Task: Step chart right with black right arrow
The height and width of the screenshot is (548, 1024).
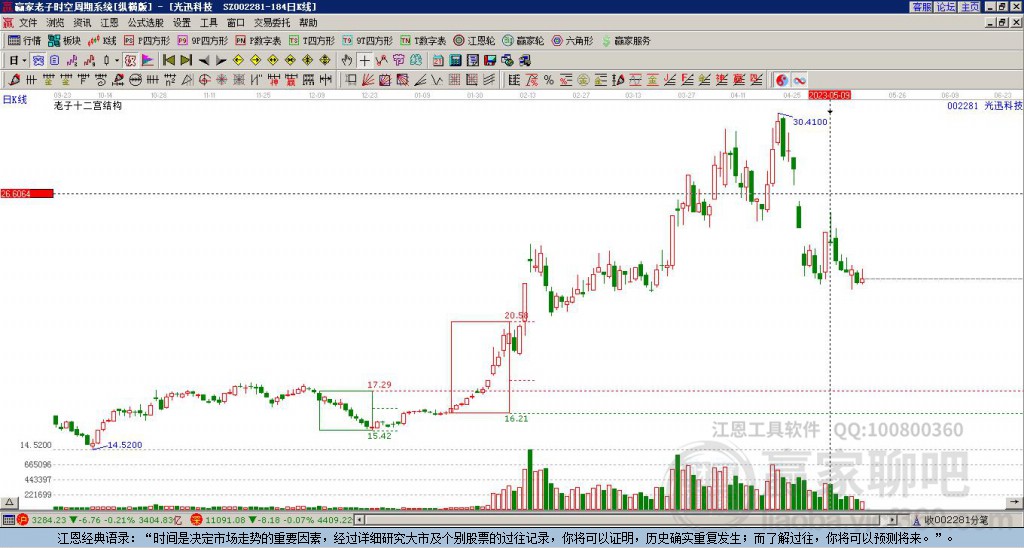Action: click(x=221, y=61)
